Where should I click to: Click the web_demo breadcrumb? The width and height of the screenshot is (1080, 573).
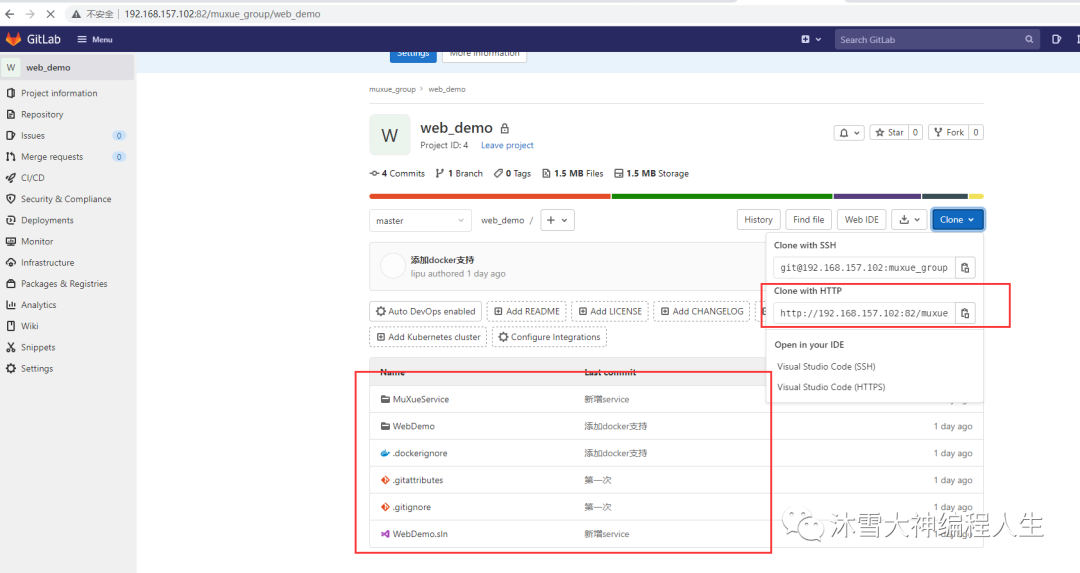pos(447,90)
